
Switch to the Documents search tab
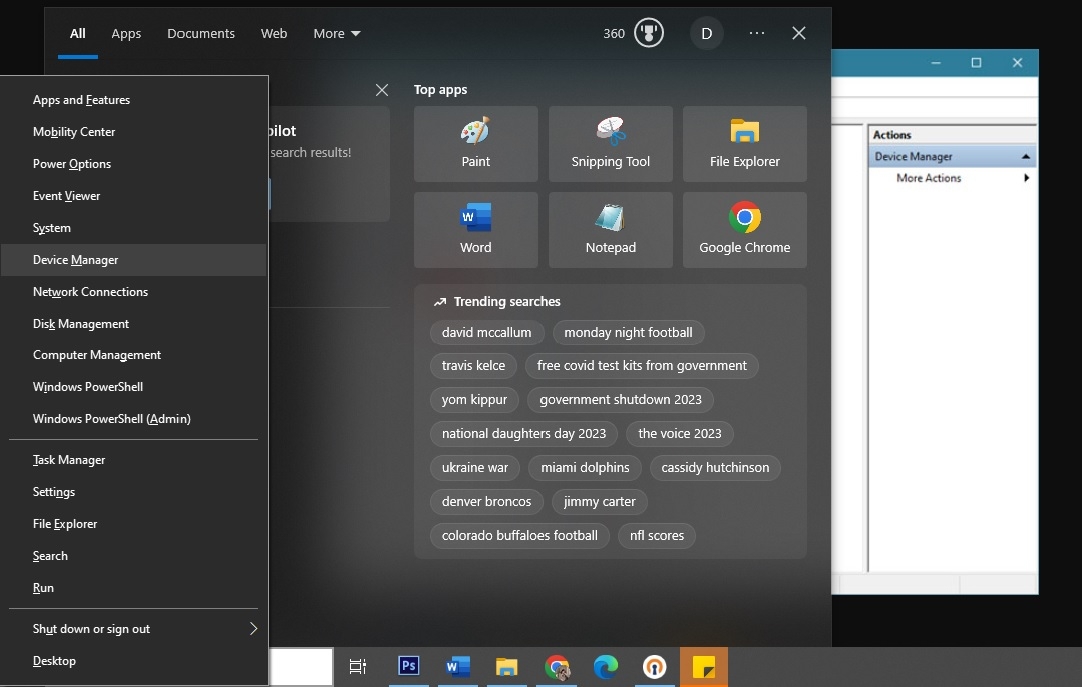coord(201,33)
